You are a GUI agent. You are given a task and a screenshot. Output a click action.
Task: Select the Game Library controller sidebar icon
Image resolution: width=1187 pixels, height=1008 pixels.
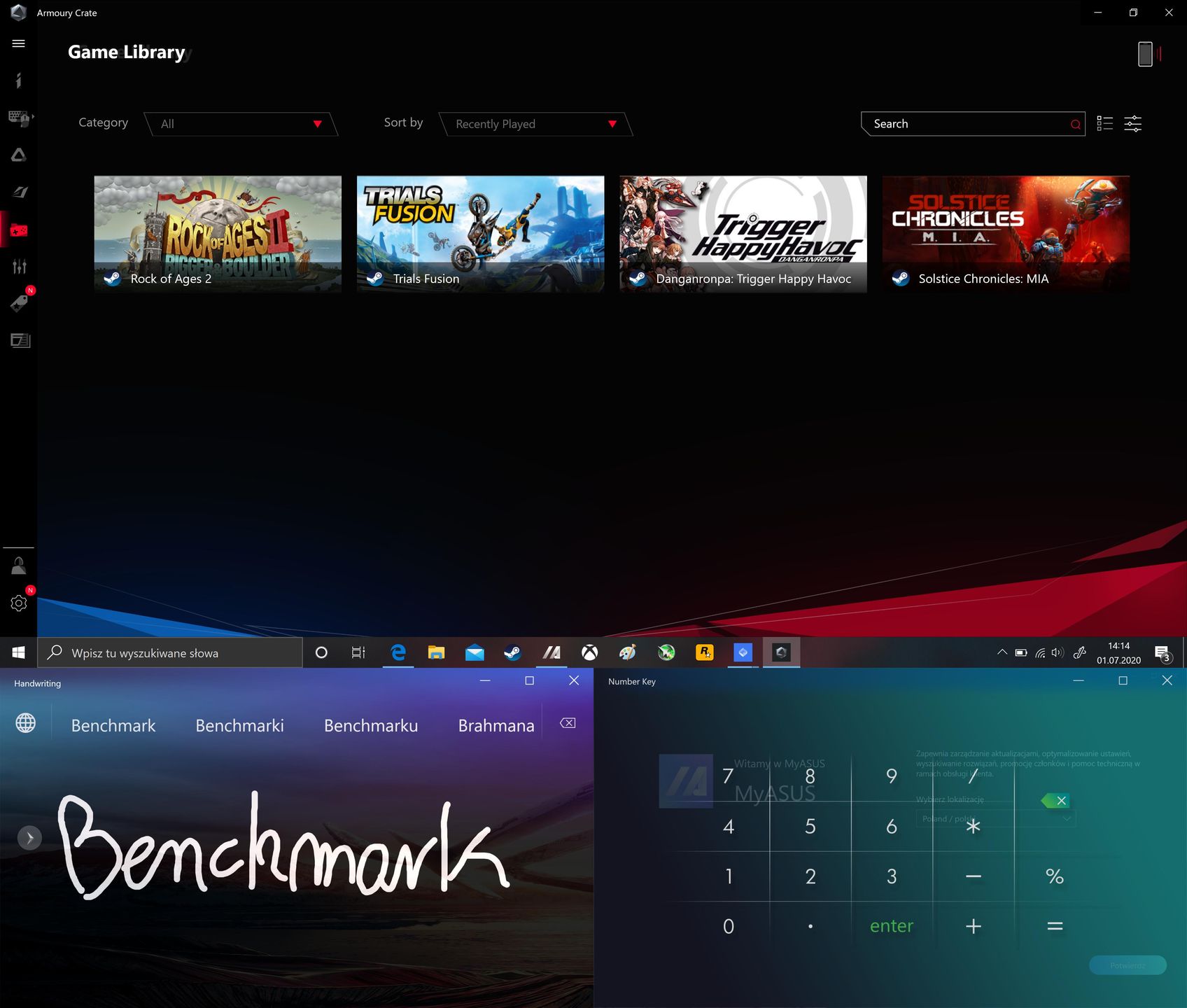[19, 230]
